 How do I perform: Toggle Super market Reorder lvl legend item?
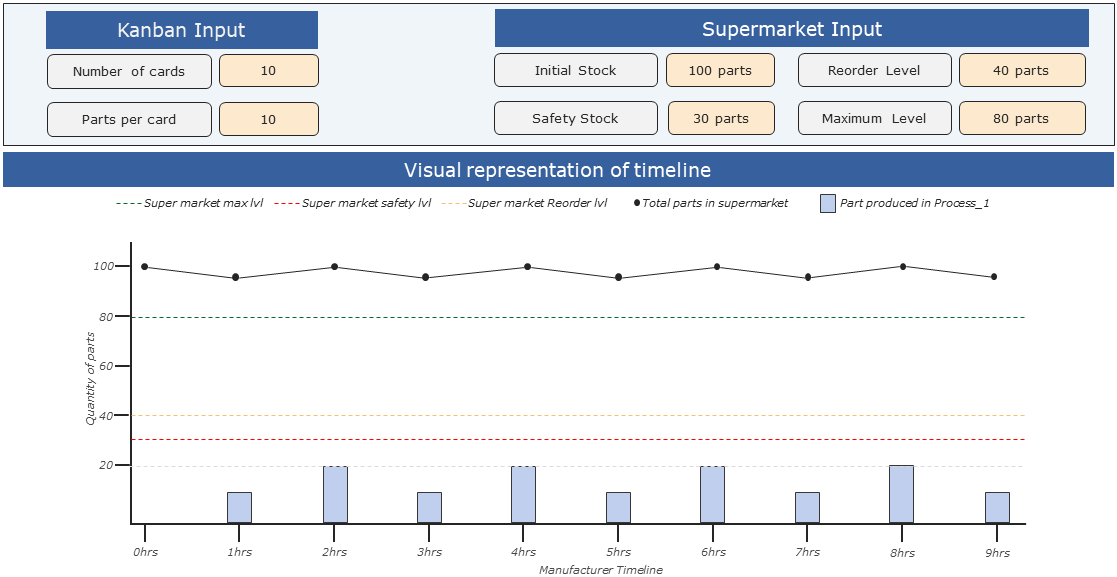point(524,203)
